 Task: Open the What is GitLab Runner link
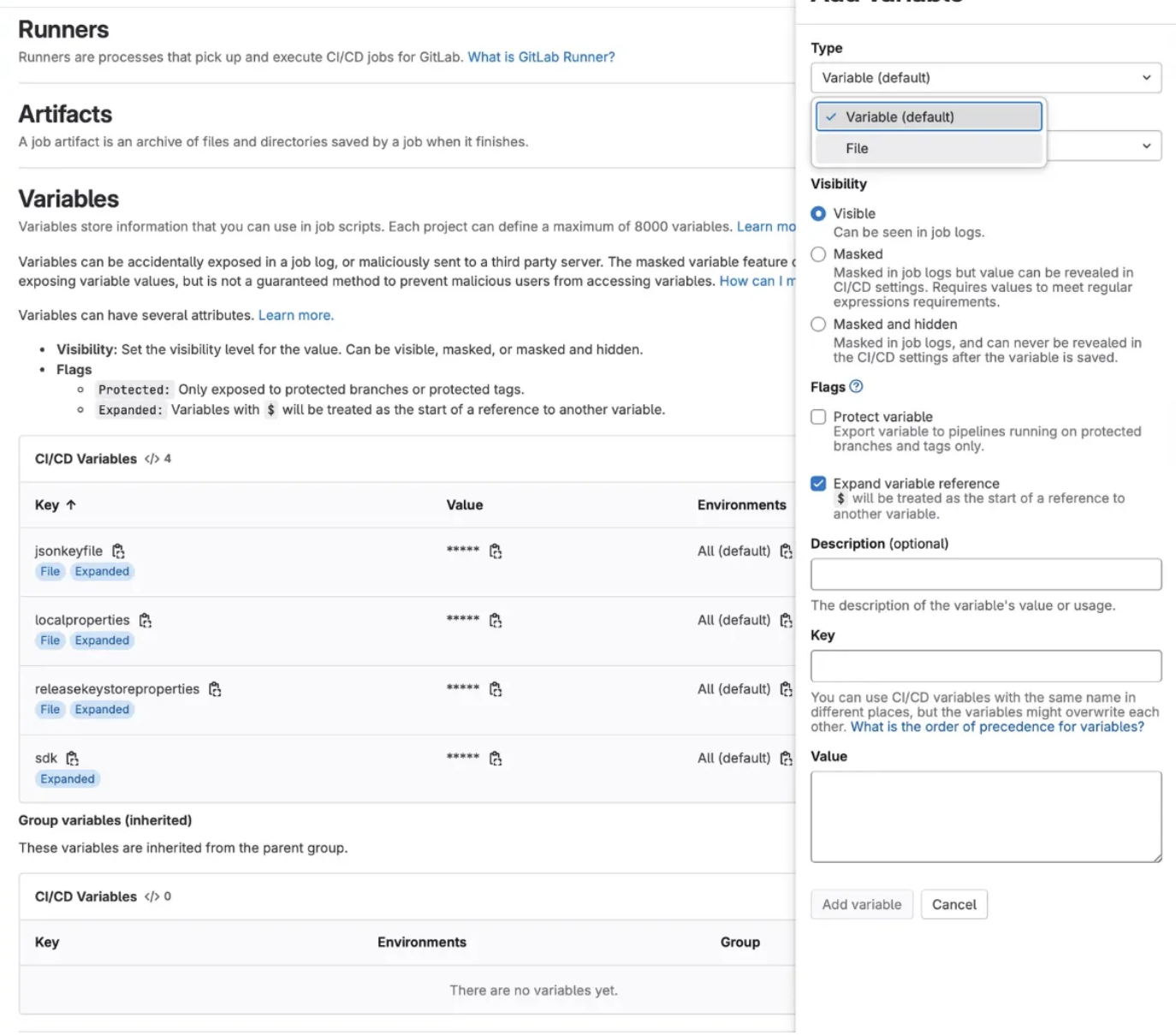coord(541,57)
